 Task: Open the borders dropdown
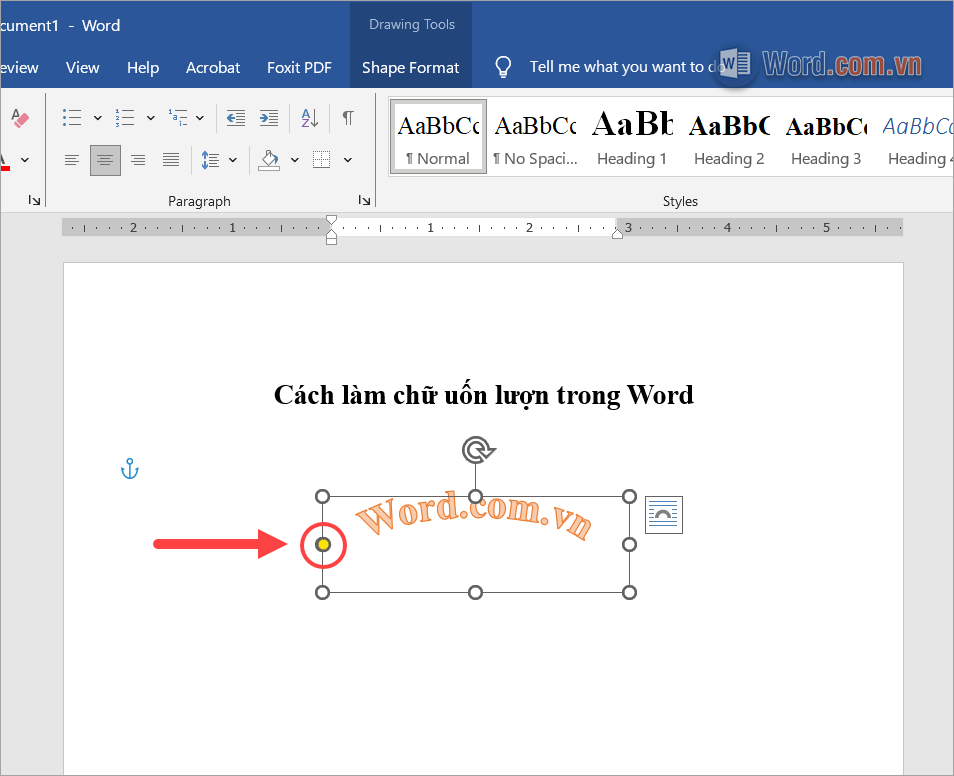(348, 160)
